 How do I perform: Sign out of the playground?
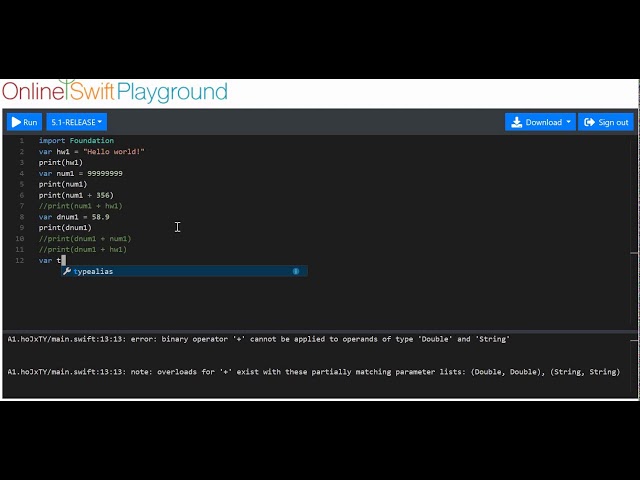(606, 122)
